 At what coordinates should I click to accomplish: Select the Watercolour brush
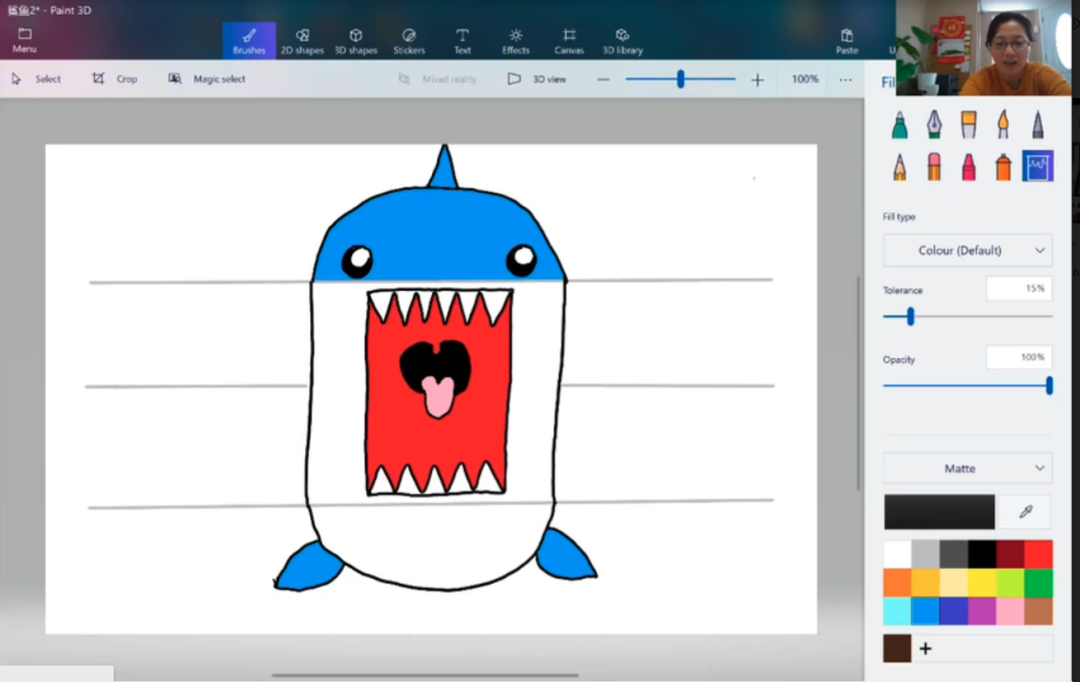click(1003, 125)
